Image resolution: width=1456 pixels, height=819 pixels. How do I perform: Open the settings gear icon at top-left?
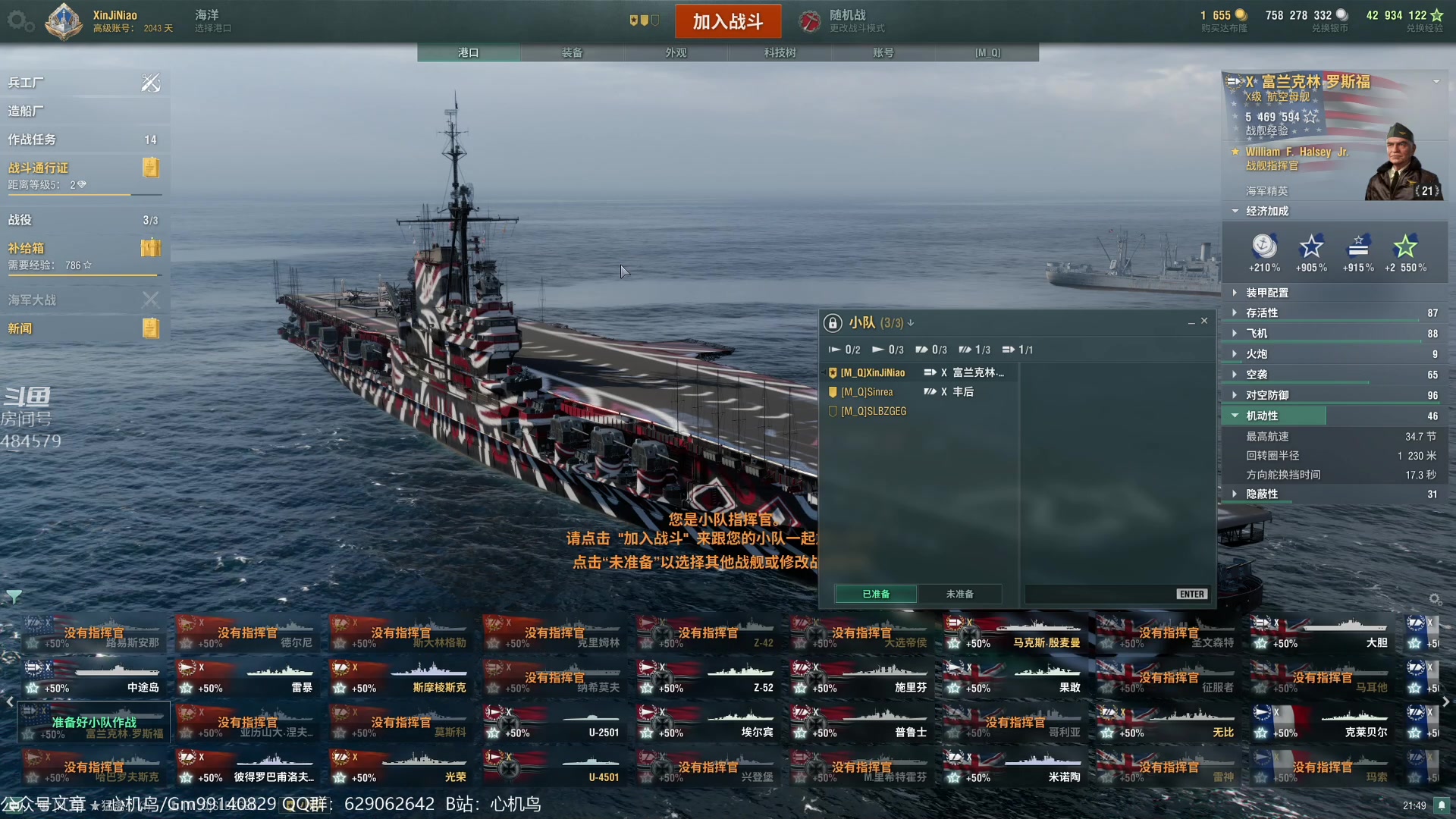click(x=20, y=21)
